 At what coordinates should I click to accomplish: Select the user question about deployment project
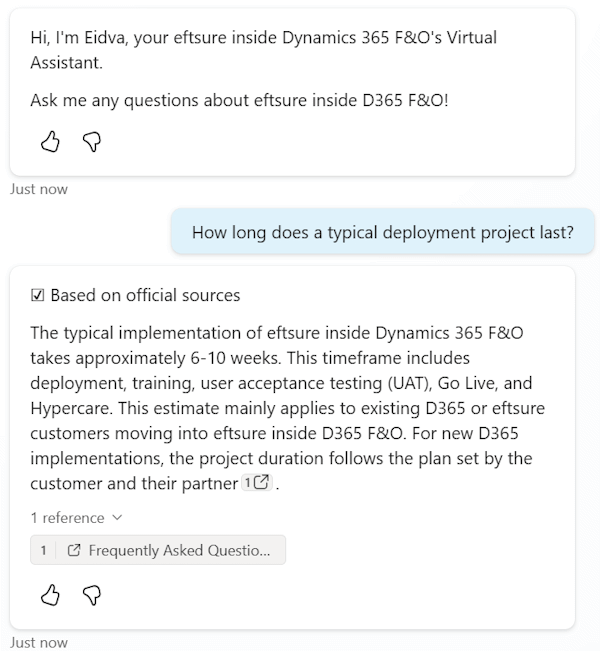(382, 233)
